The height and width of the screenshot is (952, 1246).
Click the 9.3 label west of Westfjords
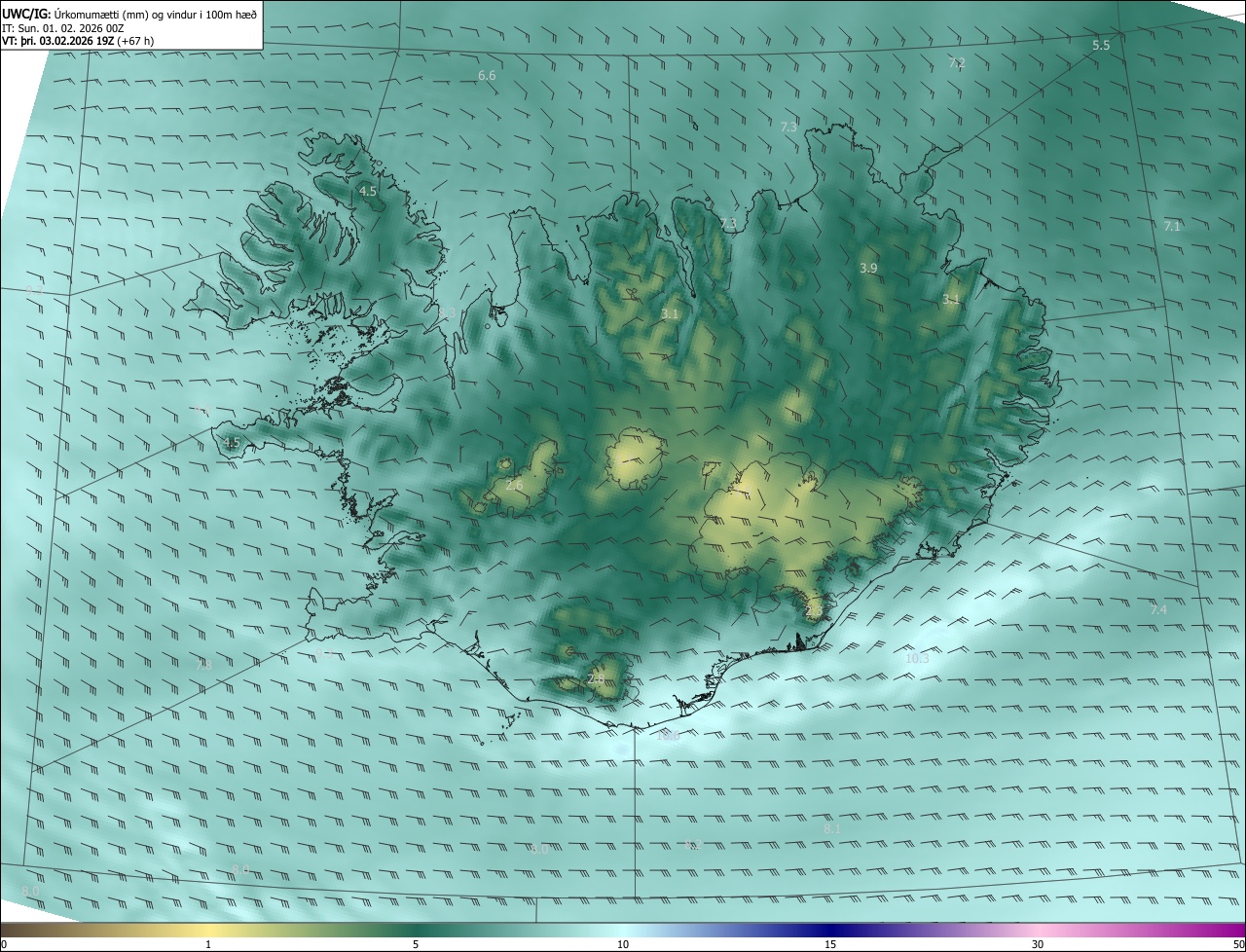point(33,290)
